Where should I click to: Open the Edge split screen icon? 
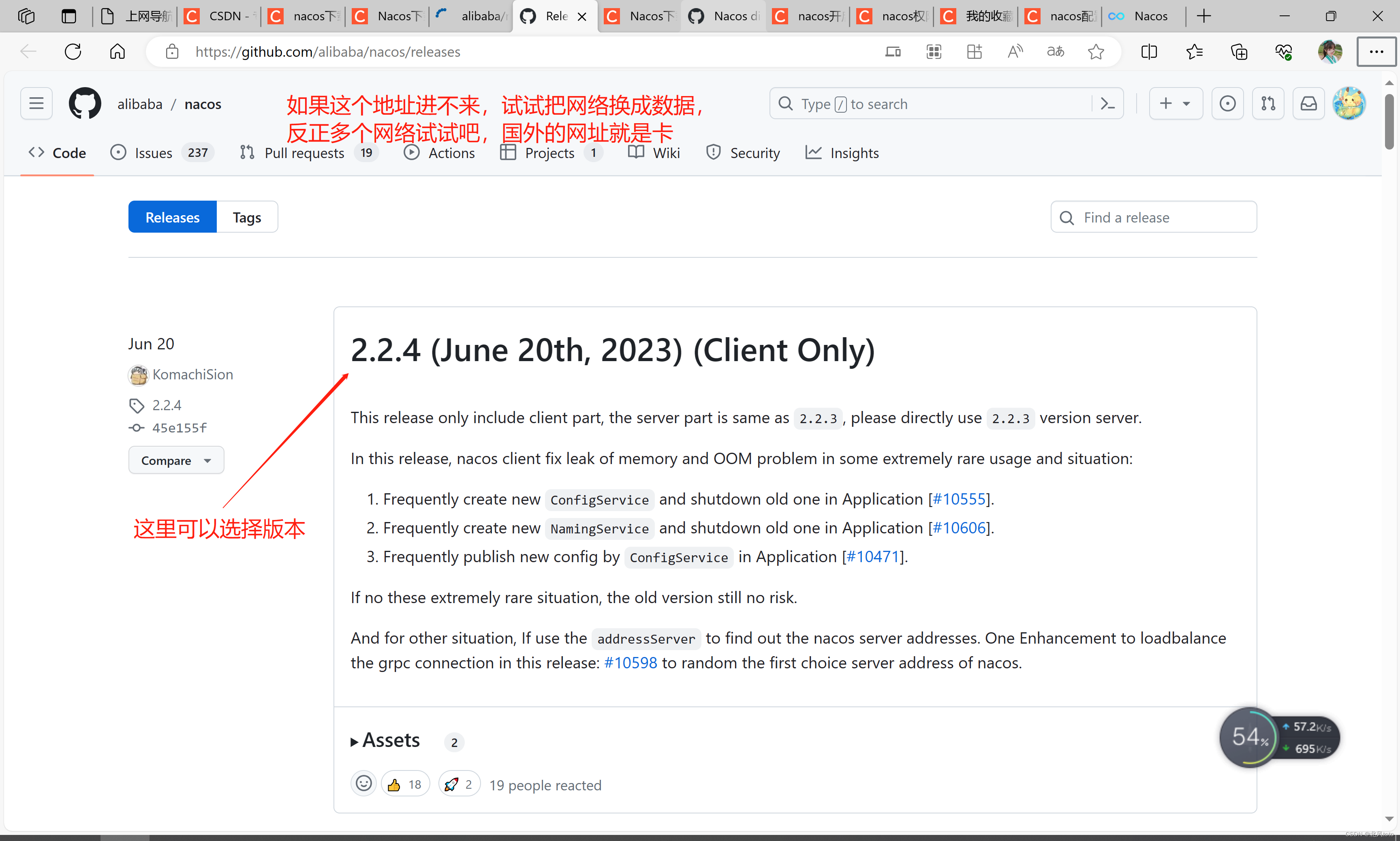[x=1149, y=51]
